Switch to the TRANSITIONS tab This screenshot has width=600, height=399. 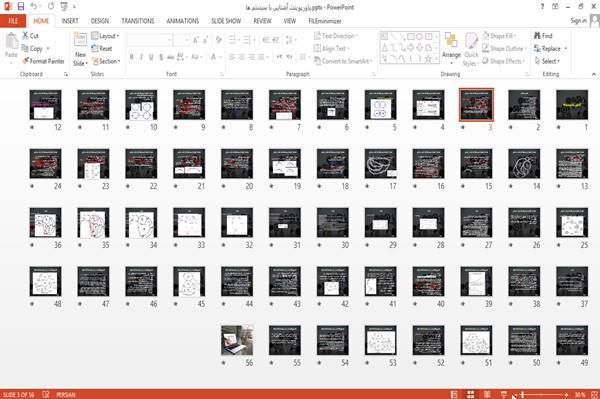138,21
